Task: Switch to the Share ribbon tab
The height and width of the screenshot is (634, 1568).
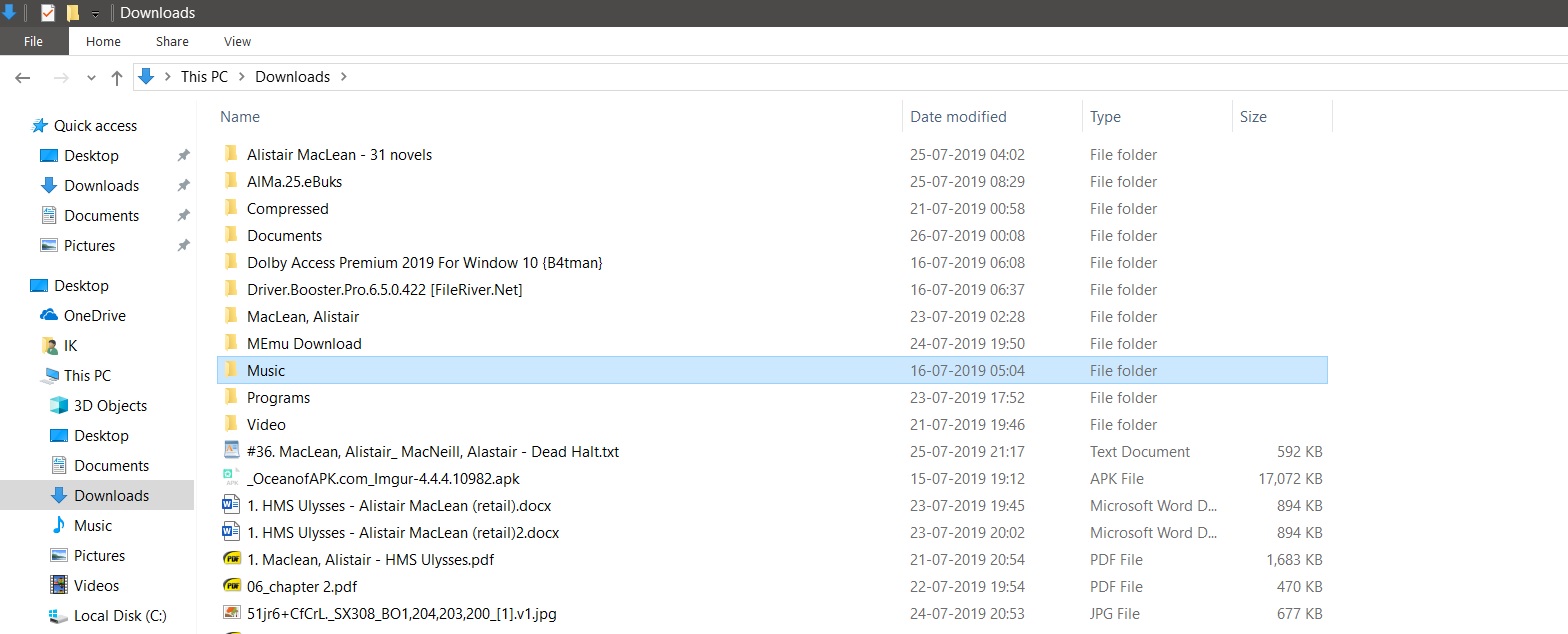Action: [x=172, y=41]
